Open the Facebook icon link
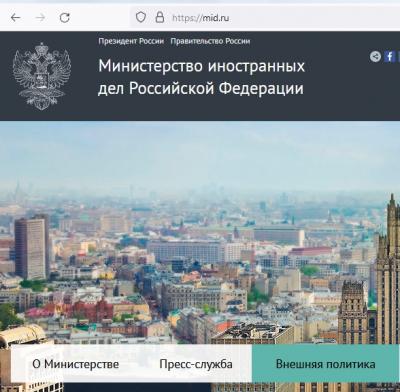Screen dimensions: 400x392 (x=390, y=56)
